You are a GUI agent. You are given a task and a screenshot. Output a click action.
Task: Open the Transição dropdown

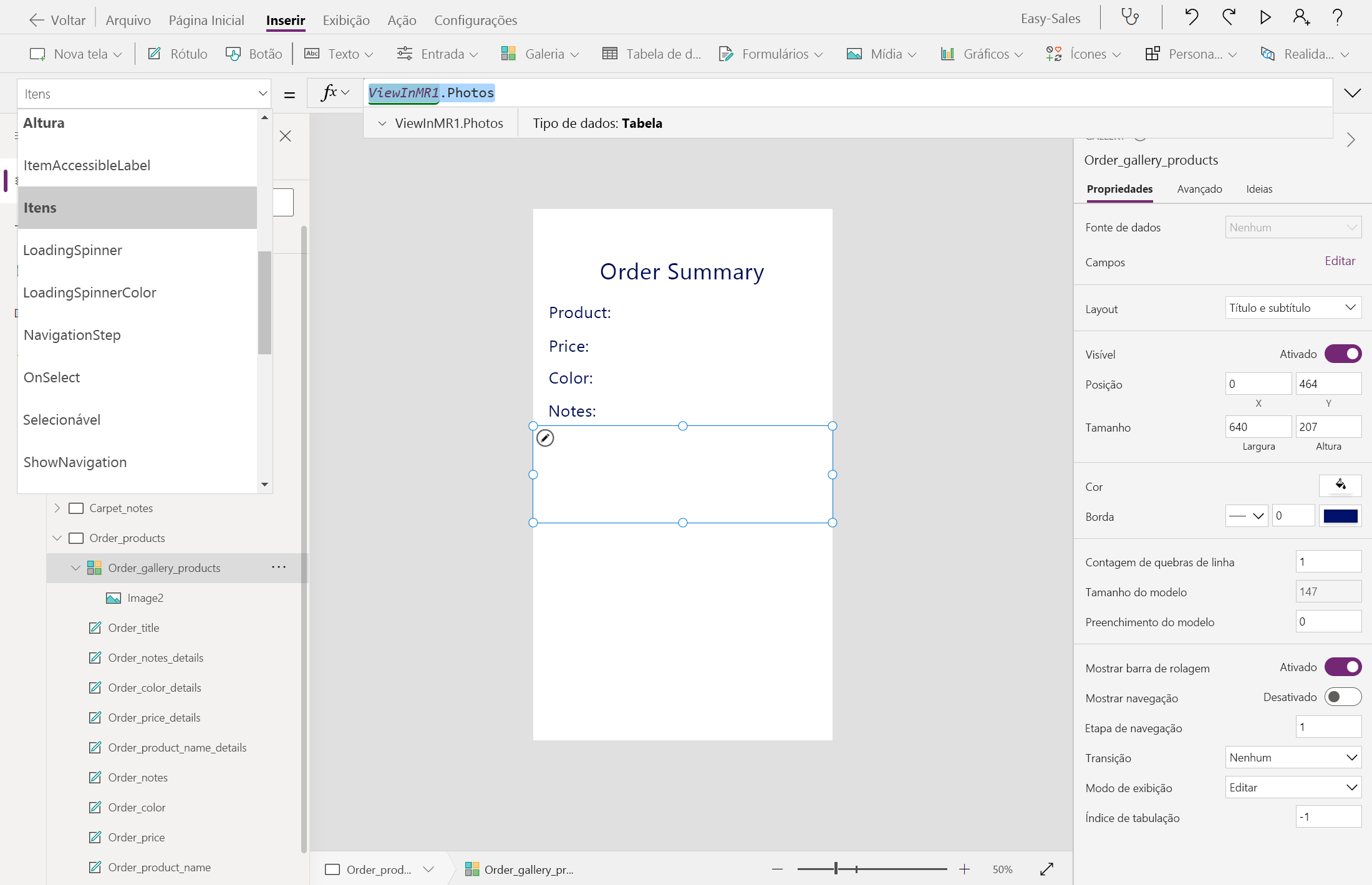click(x=1293, y=757)
